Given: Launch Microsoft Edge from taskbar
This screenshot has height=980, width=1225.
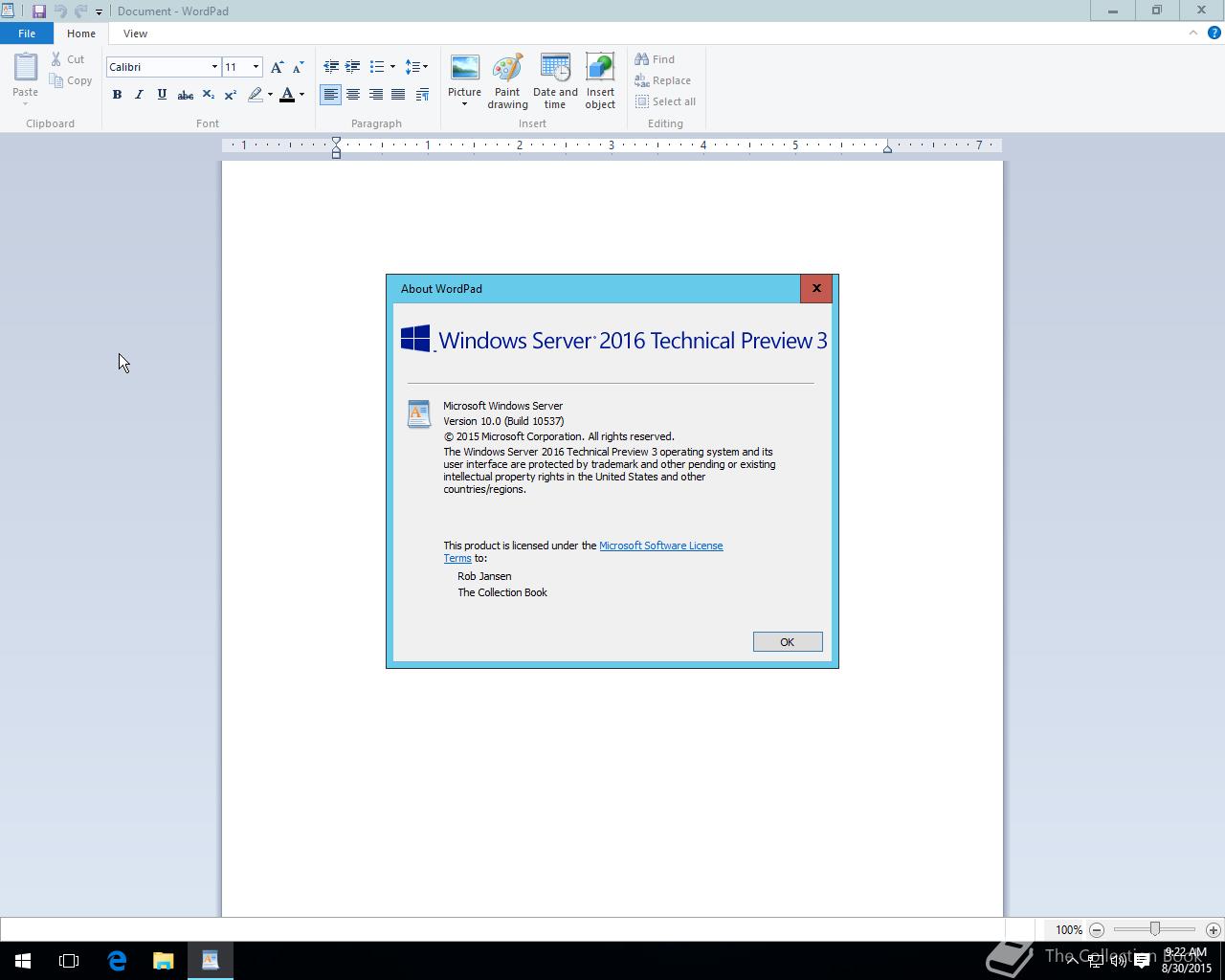Looking at the screenshot, I should (x=117, y=960).
